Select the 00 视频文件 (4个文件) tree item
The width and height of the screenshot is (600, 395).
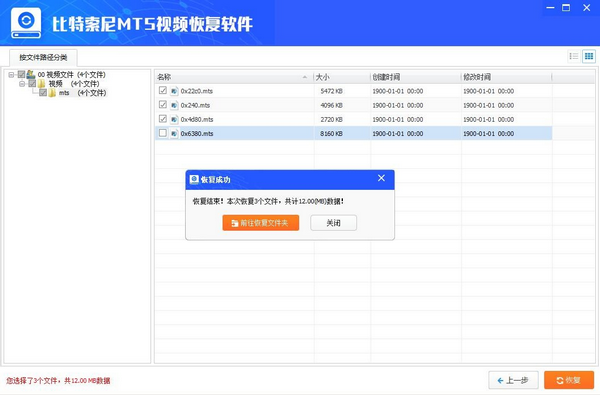(72, 74)
